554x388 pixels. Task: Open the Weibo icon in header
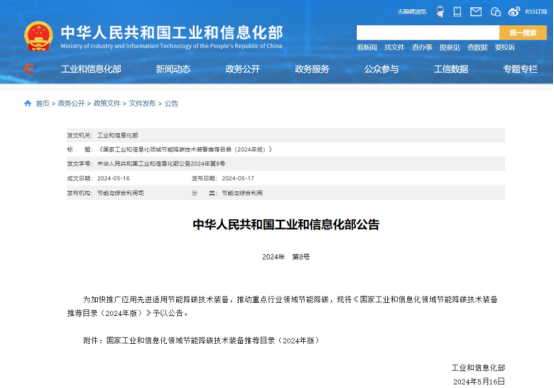514,12
